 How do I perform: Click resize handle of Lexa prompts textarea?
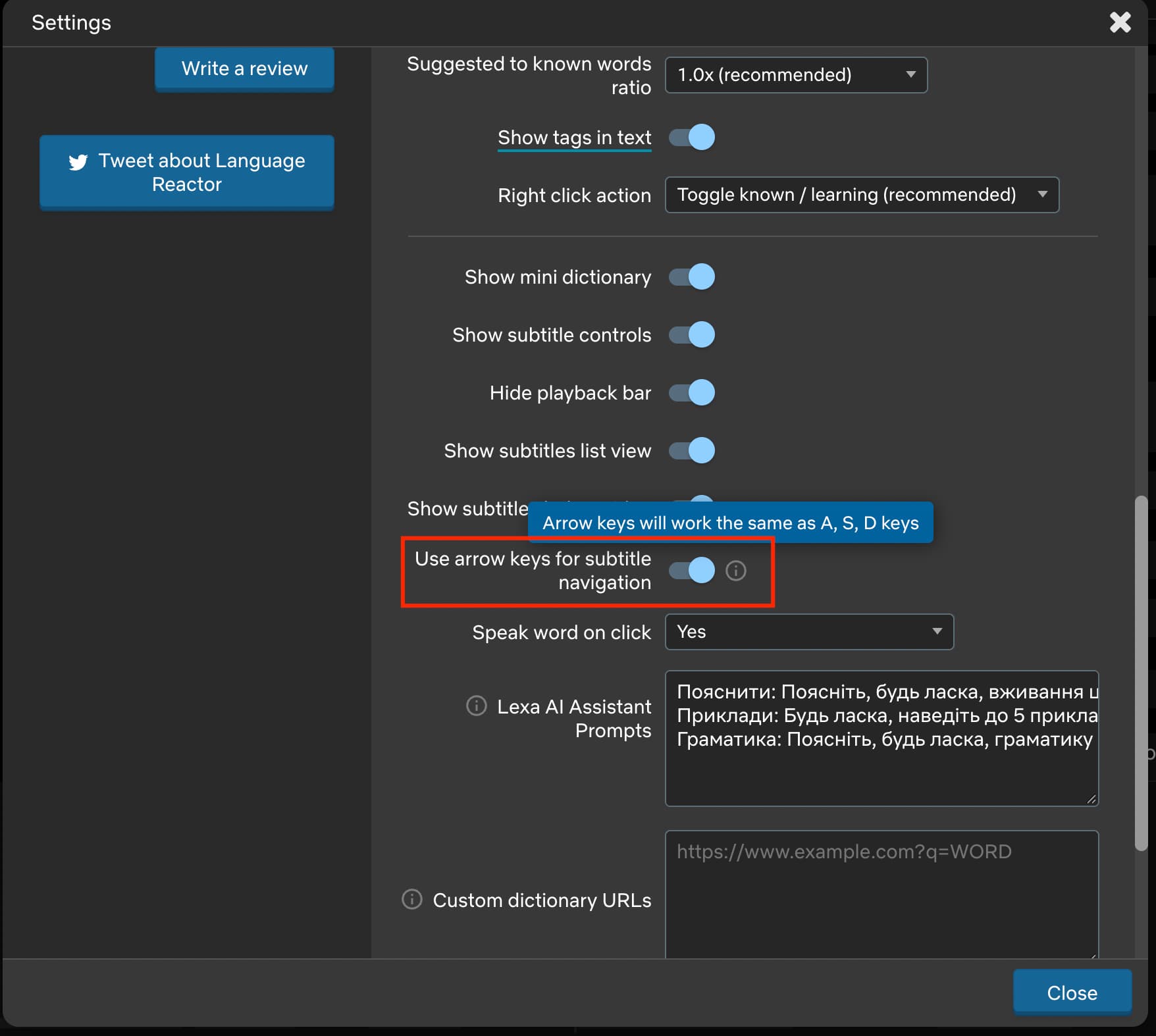pos(1091,798)
